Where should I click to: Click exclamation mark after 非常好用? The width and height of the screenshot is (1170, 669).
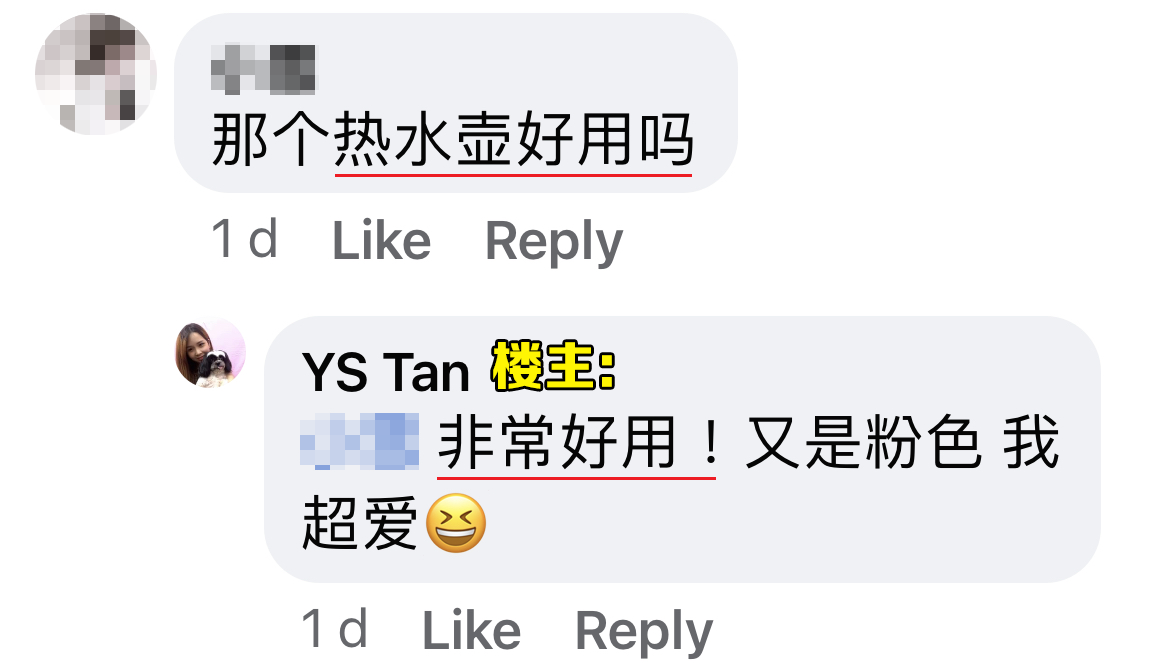click(x=710, y=442)
